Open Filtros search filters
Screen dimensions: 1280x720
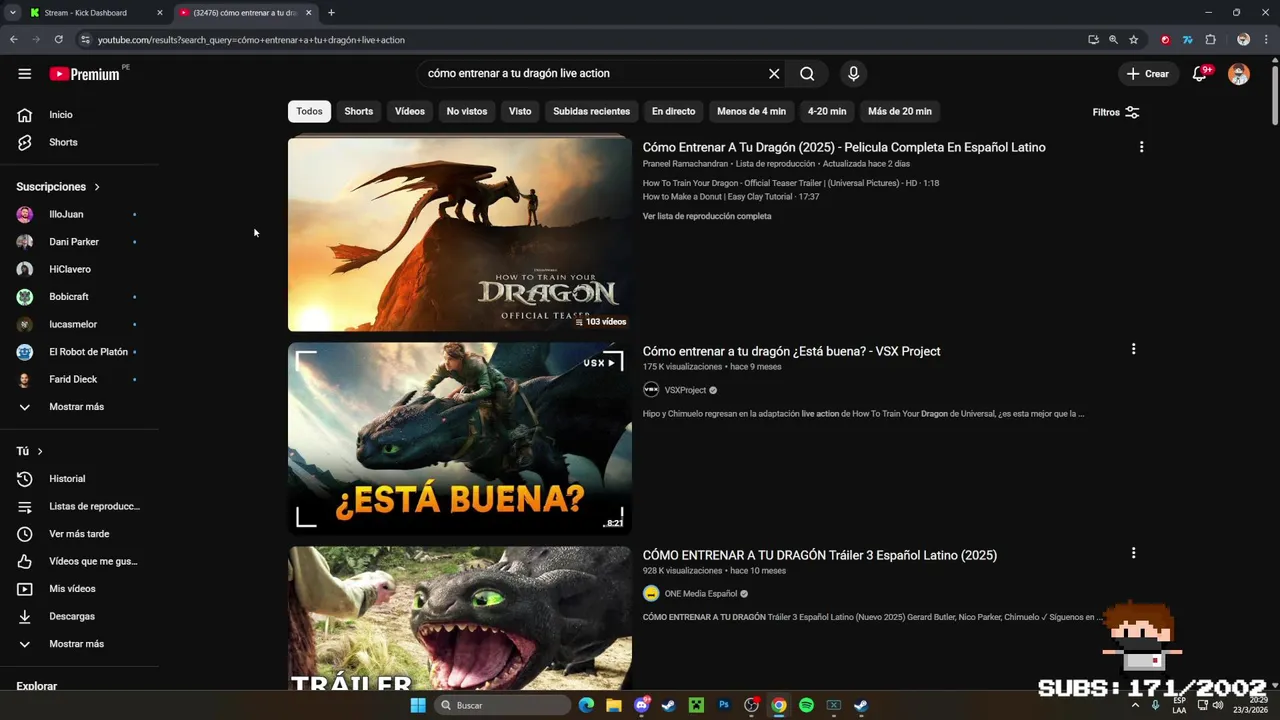1116,112
